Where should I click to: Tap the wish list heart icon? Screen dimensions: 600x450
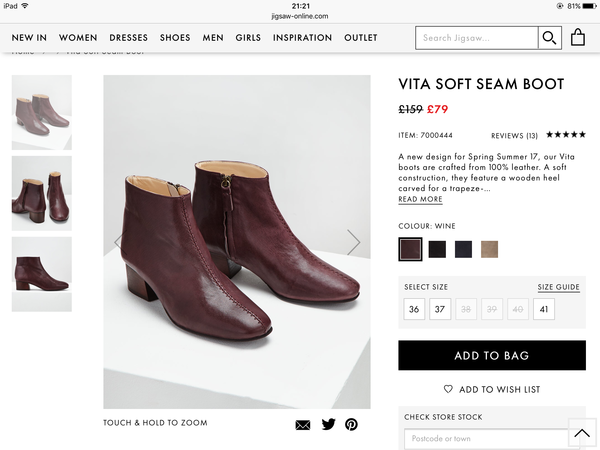448,389
